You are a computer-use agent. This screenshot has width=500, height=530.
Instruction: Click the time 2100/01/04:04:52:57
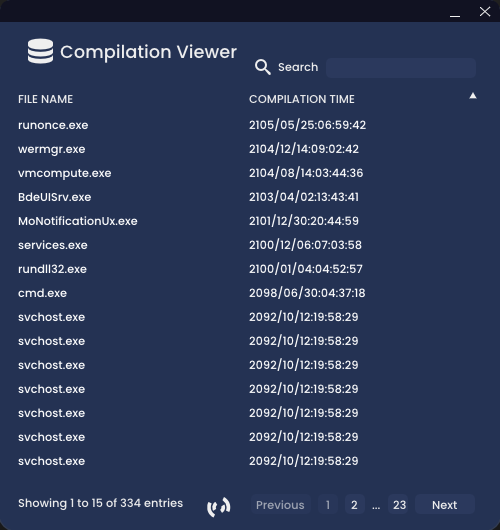pyautogui.click(x=306, y=269)
